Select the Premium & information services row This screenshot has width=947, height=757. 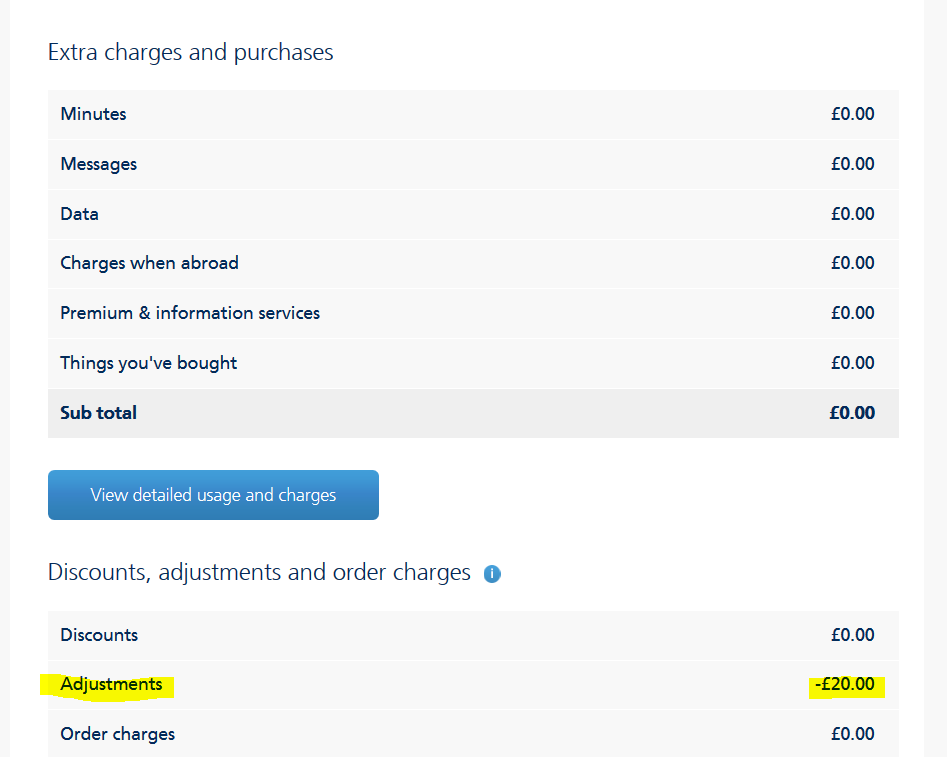[x=190, y=312]
